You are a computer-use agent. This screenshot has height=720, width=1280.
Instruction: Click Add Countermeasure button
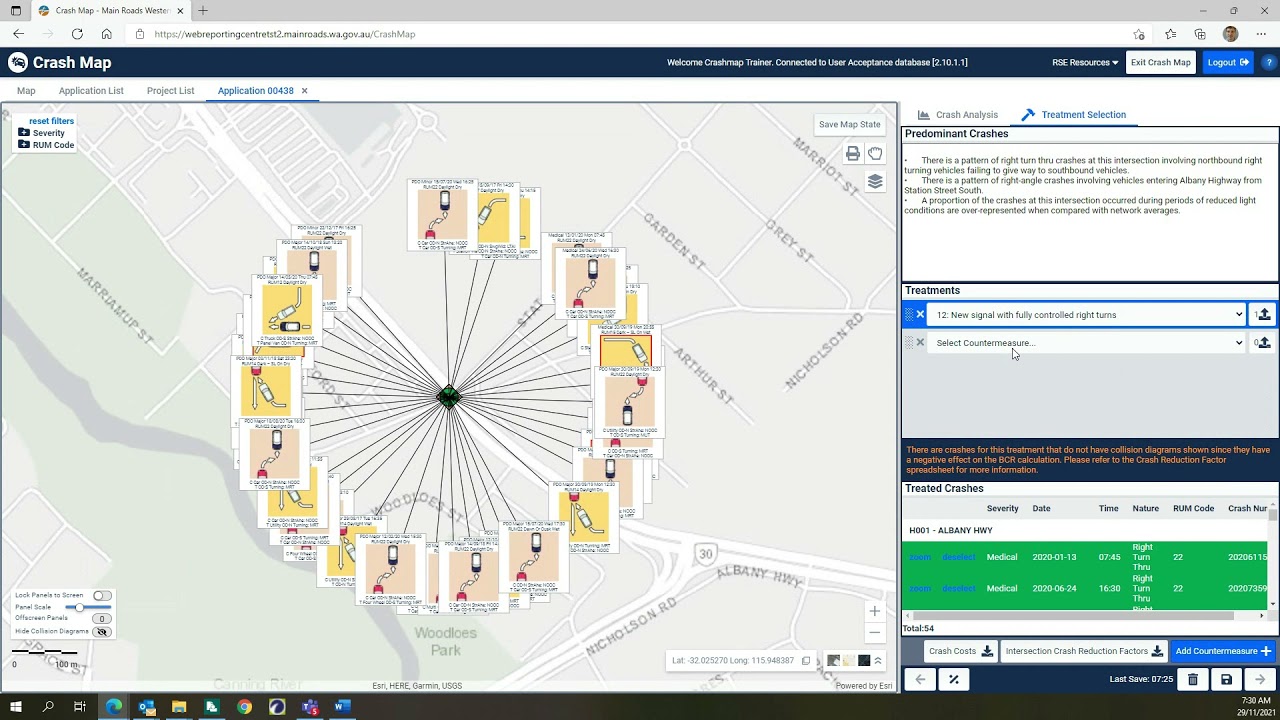pyautogui.click(x=1223, y=651)
